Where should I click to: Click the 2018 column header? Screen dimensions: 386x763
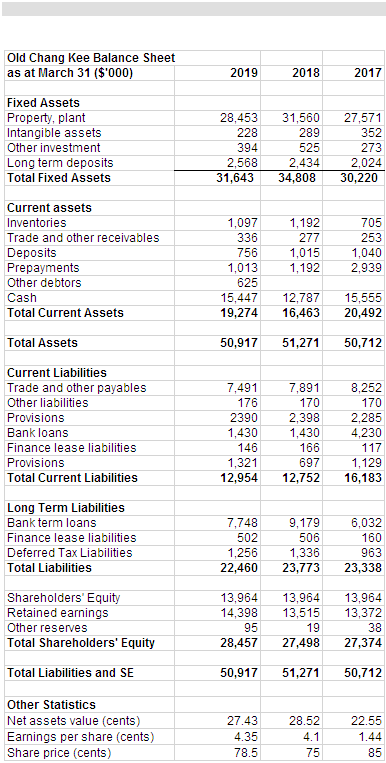tap(306, 73)
